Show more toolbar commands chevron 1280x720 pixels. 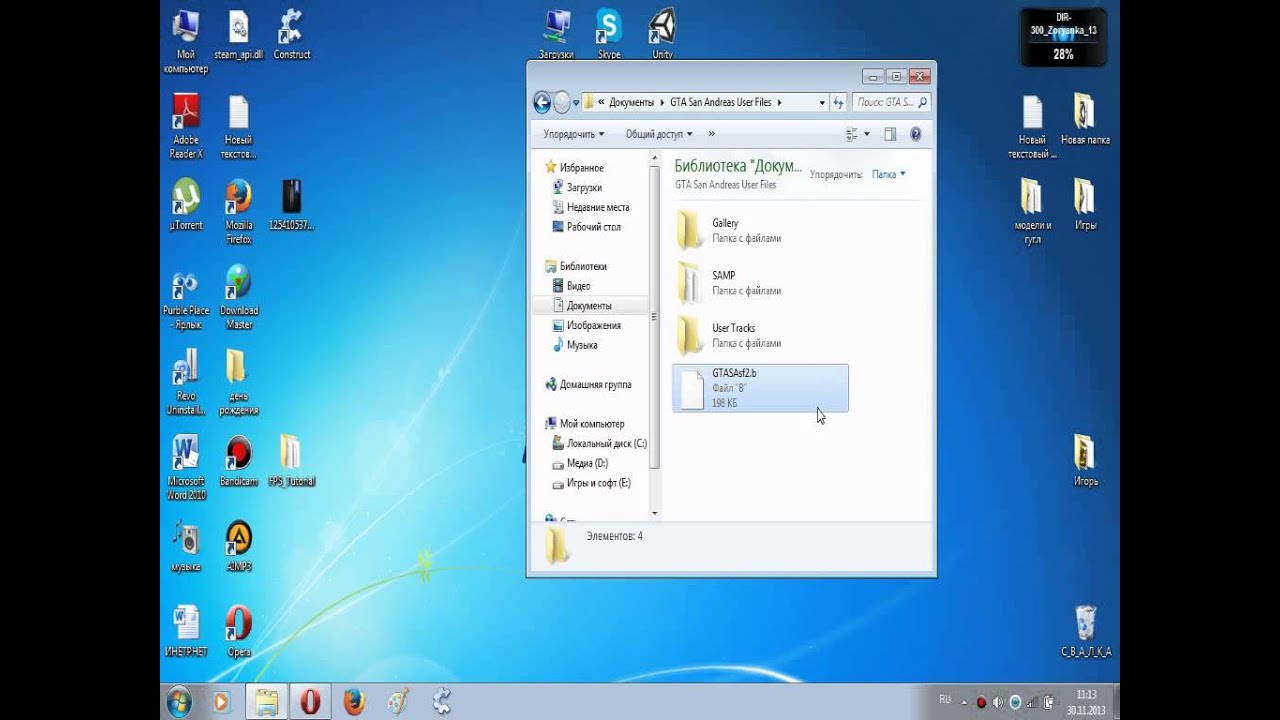coord(712,134)
